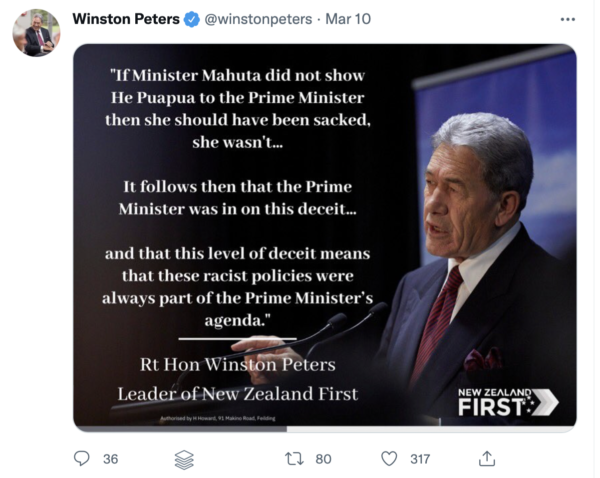Viewport: 600px width, 478px height.
Task: Retweet this post using the arrows icon
Action: pyautogui.click(x=294, y=459)
